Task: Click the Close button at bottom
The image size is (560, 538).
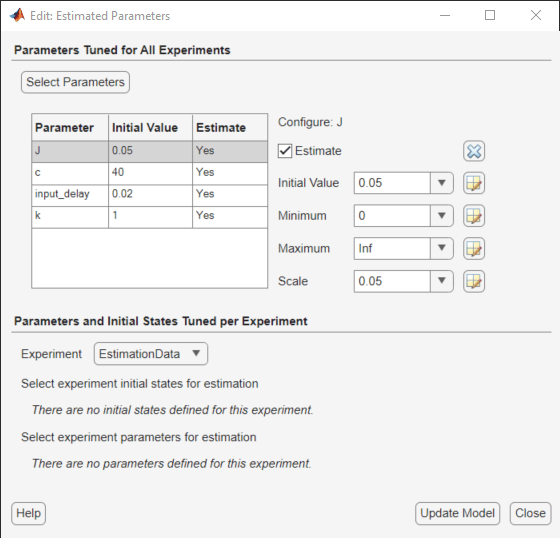Action: pyautogui.click(x=530, y=513)
